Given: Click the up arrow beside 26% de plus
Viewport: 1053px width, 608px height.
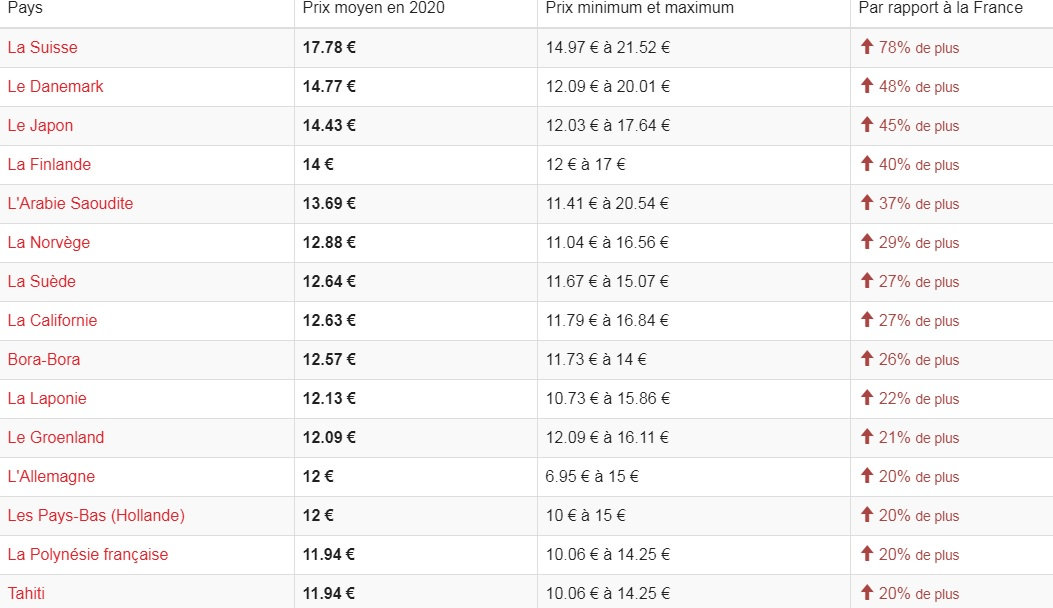Looking at the screenshot, I should click(867, 359).
